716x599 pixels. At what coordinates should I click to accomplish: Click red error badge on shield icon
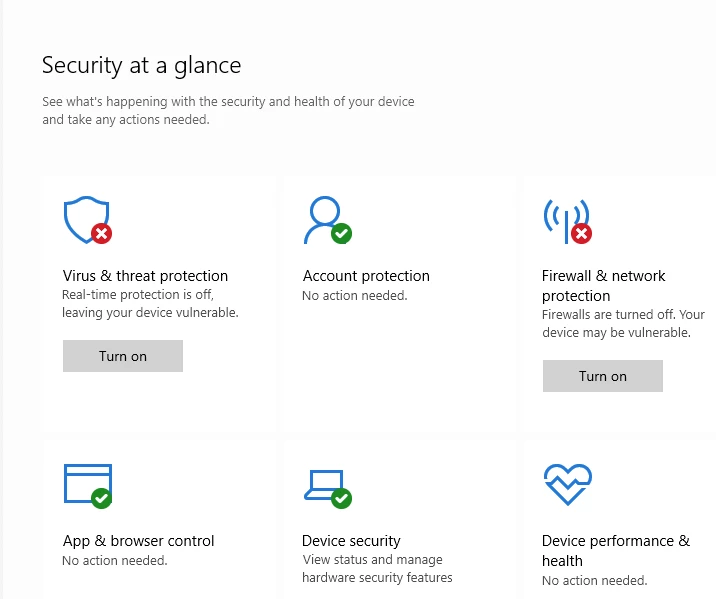coord(101,234)
